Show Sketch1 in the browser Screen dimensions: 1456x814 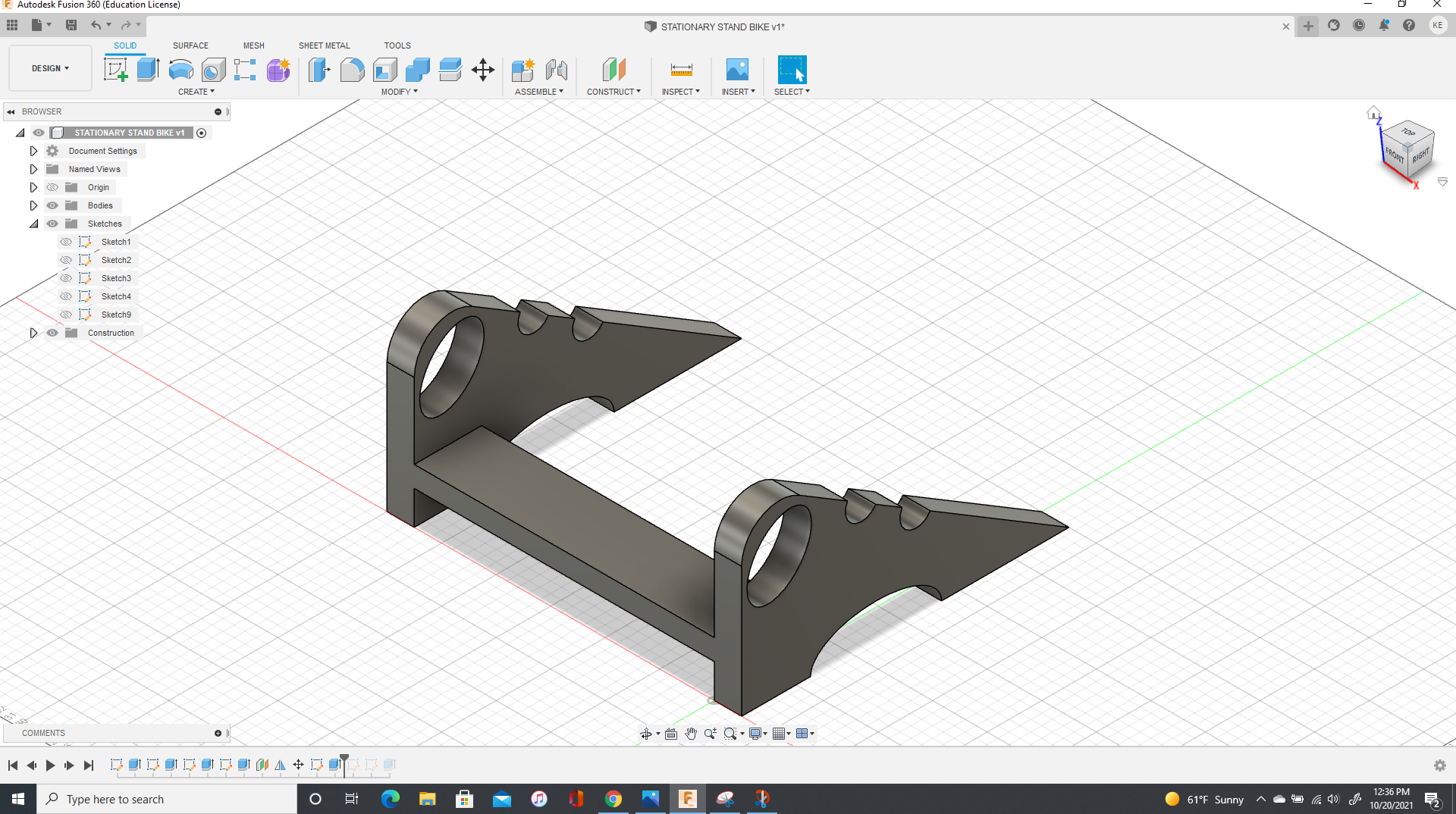(66, 241)
